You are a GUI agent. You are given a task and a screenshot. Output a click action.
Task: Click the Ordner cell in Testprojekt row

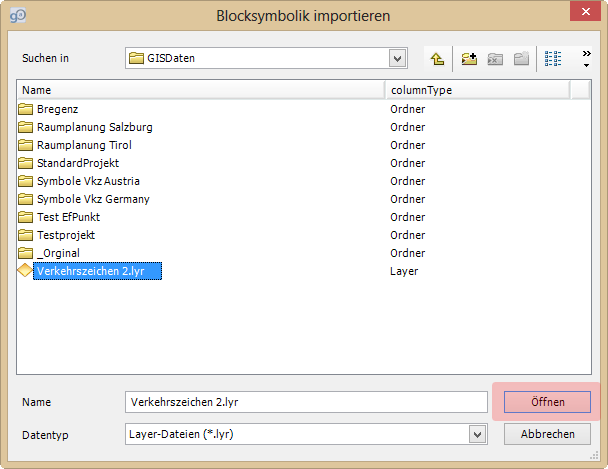coord(408,235)
